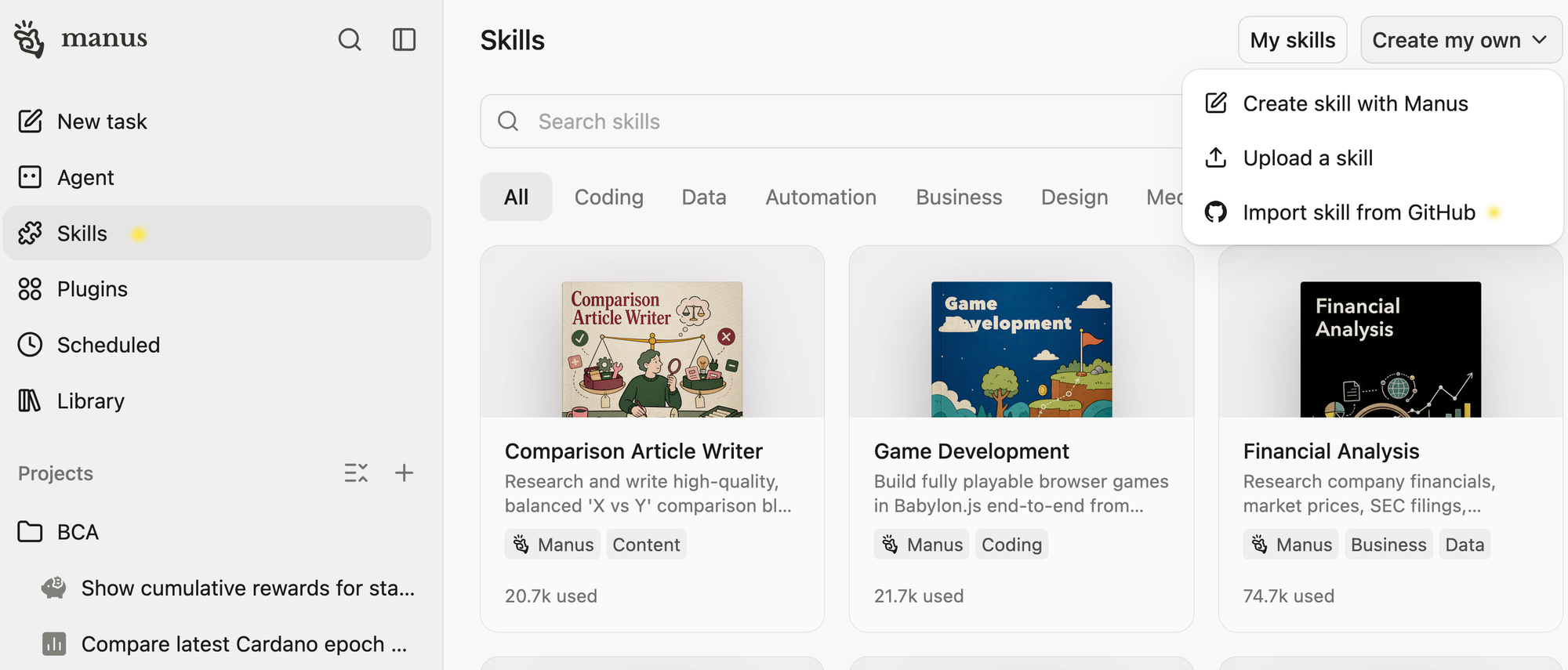The image size is (1568, 670).
Task: Expand the Create my own dropdown
Action: (1461, 40)
